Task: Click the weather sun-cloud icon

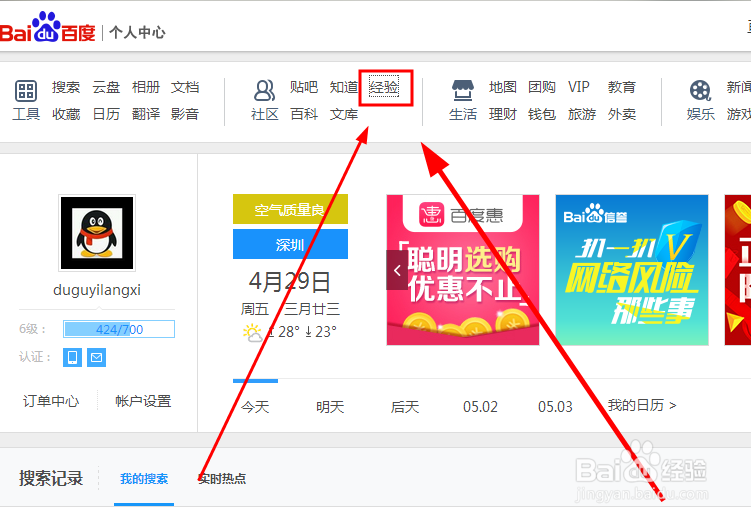Action: tap(252, 332)
